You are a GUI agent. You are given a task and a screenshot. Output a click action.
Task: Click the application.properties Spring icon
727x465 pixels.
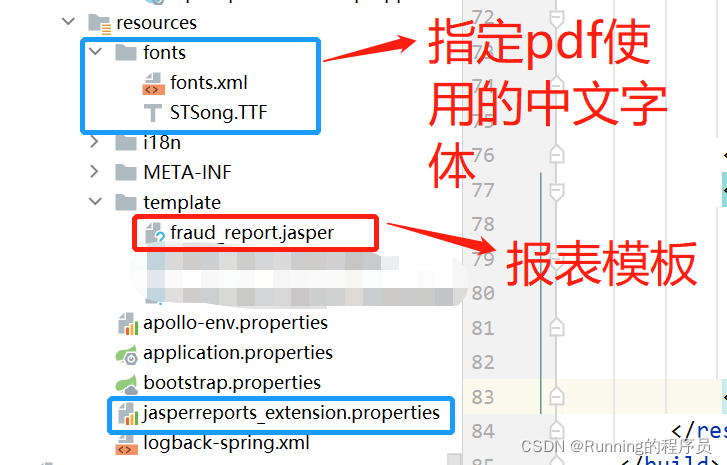tap(127, 354)
